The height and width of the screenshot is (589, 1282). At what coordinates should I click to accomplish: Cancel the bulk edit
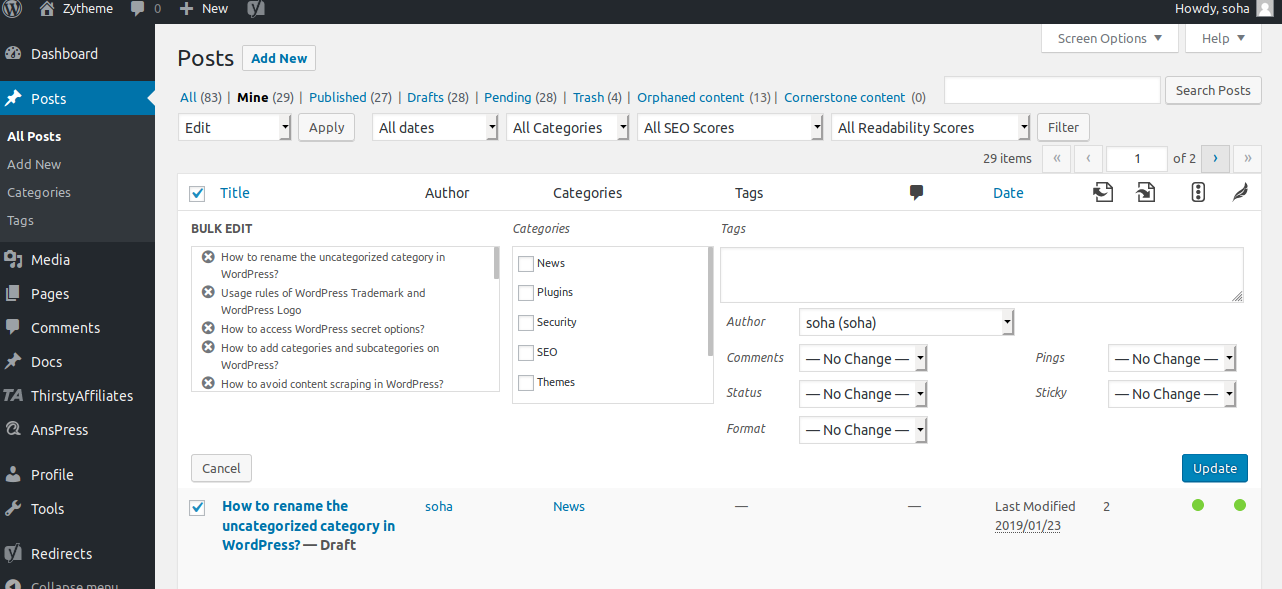coord(221,468)
